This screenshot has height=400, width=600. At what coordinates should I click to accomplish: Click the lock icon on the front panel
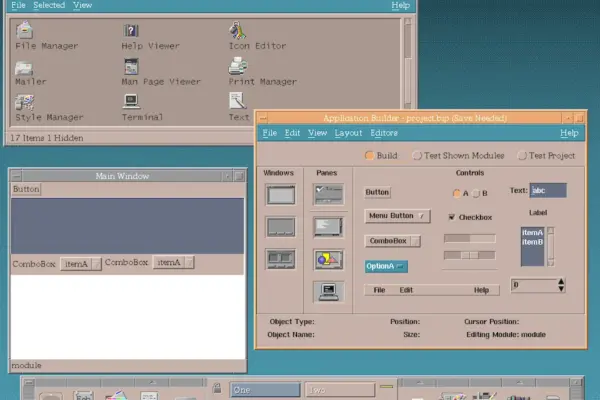(x=217, y=388)
